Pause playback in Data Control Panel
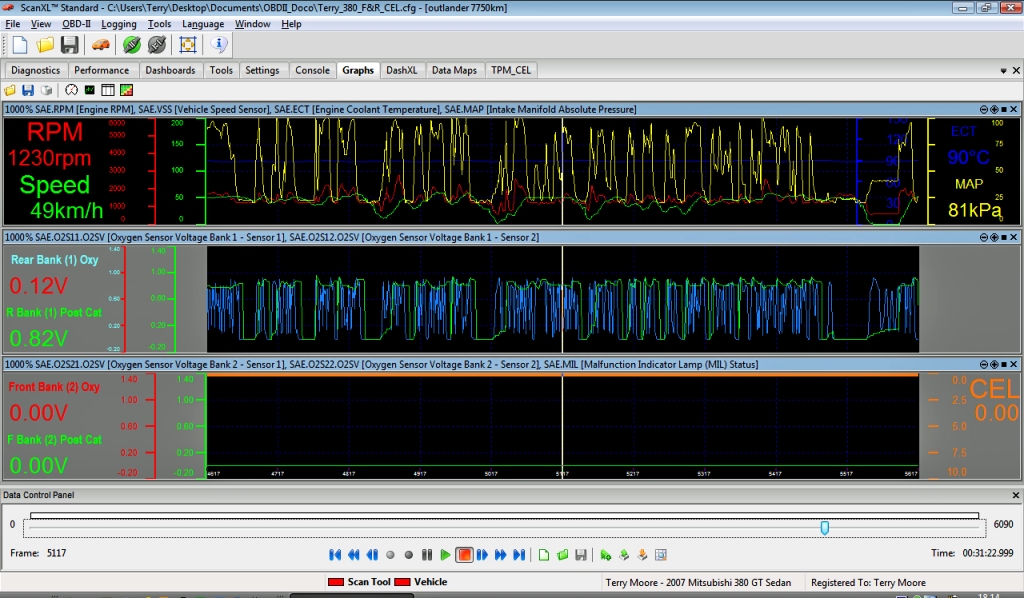Viewport: 1024px width, 598px height. (427, 555)
